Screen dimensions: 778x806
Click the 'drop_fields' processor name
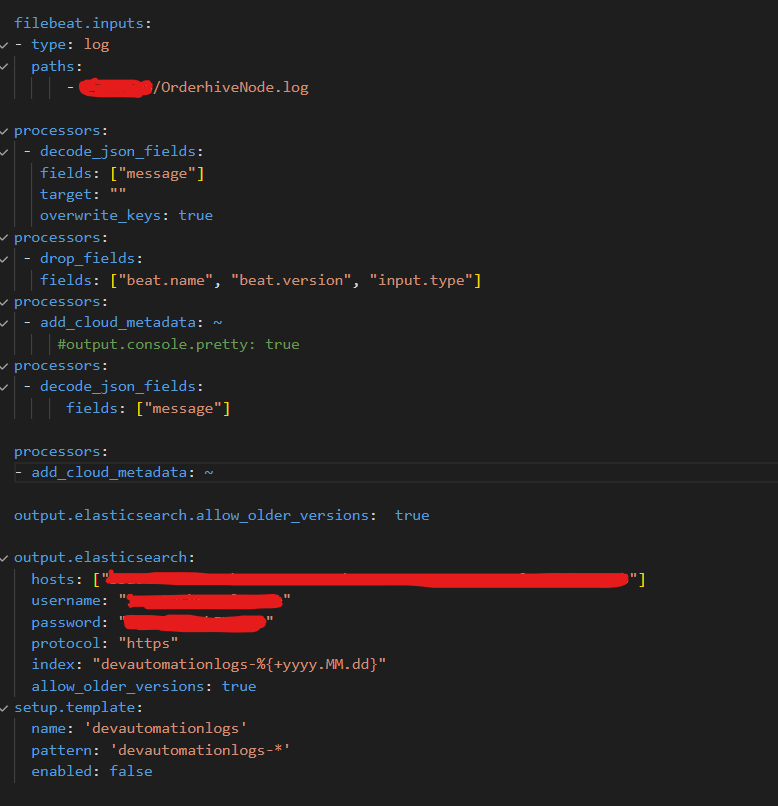pos(87,258)
